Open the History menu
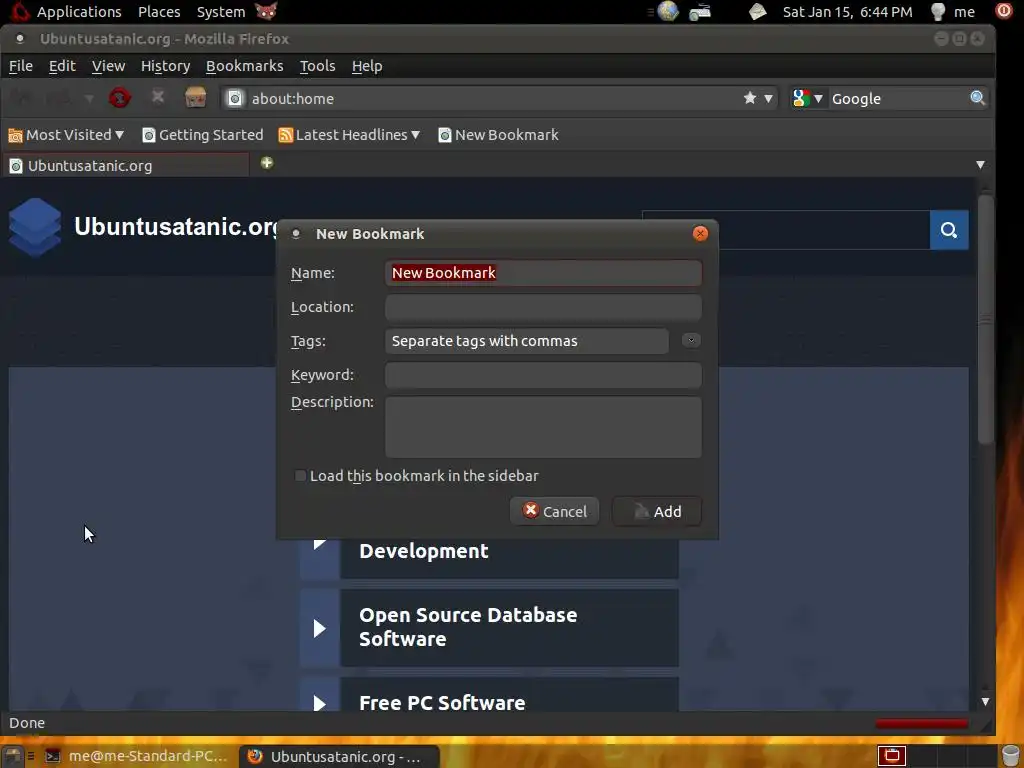The width and height of the screenshot is (1024, 768). tap(165, 66)
